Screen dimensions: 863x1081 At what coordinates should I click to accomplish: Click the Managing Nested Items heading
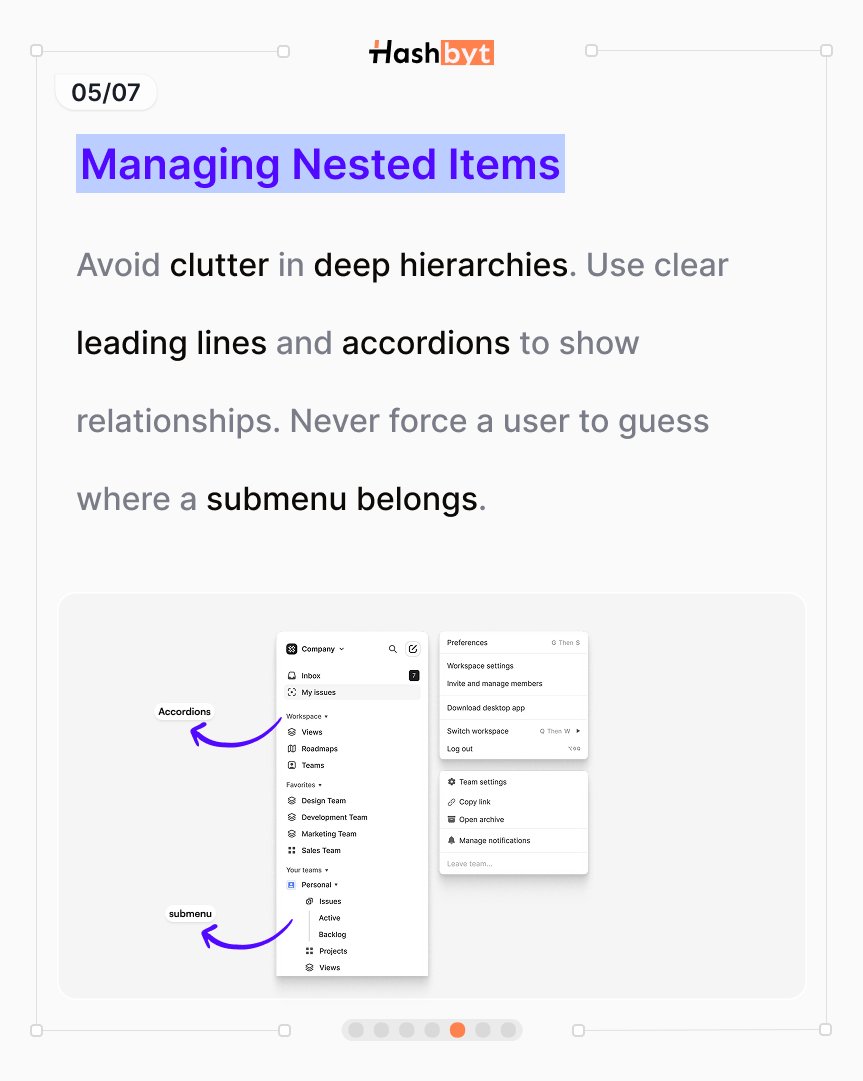321,164
